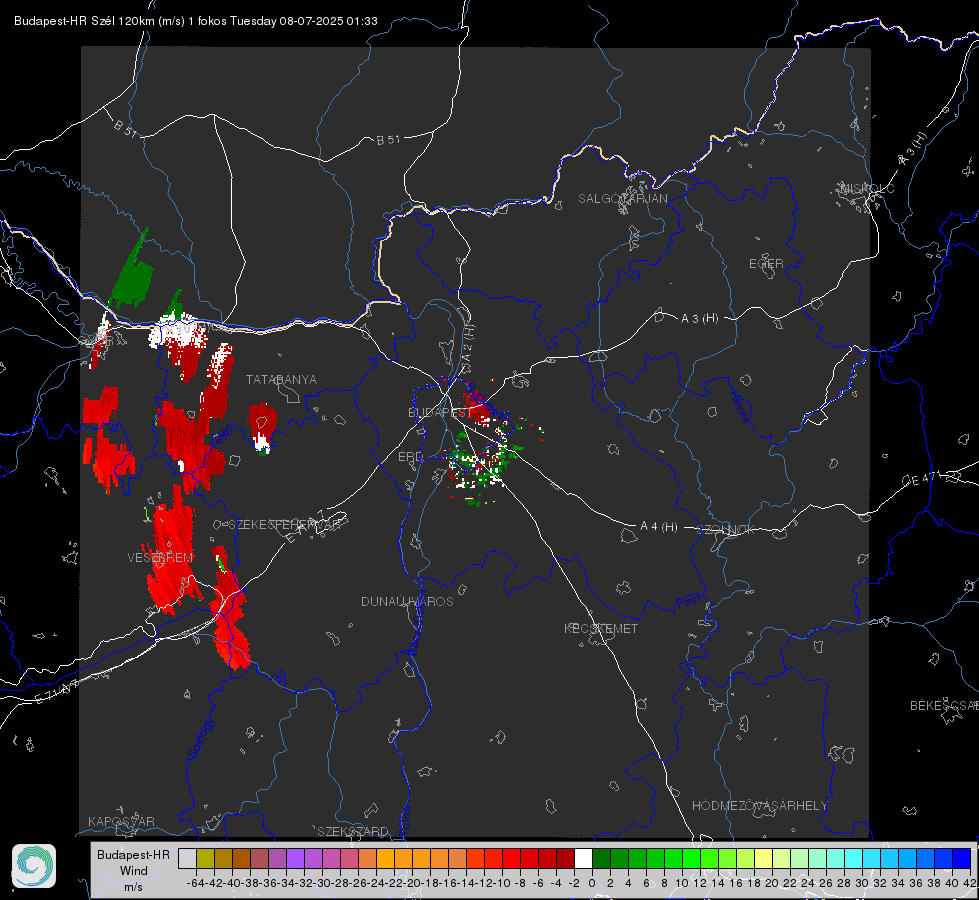Click the 'A 3 (H)' road label near Eger
The height and width of the screenshot is (900, 979).
pyautogui.click(x=699, y=319)
